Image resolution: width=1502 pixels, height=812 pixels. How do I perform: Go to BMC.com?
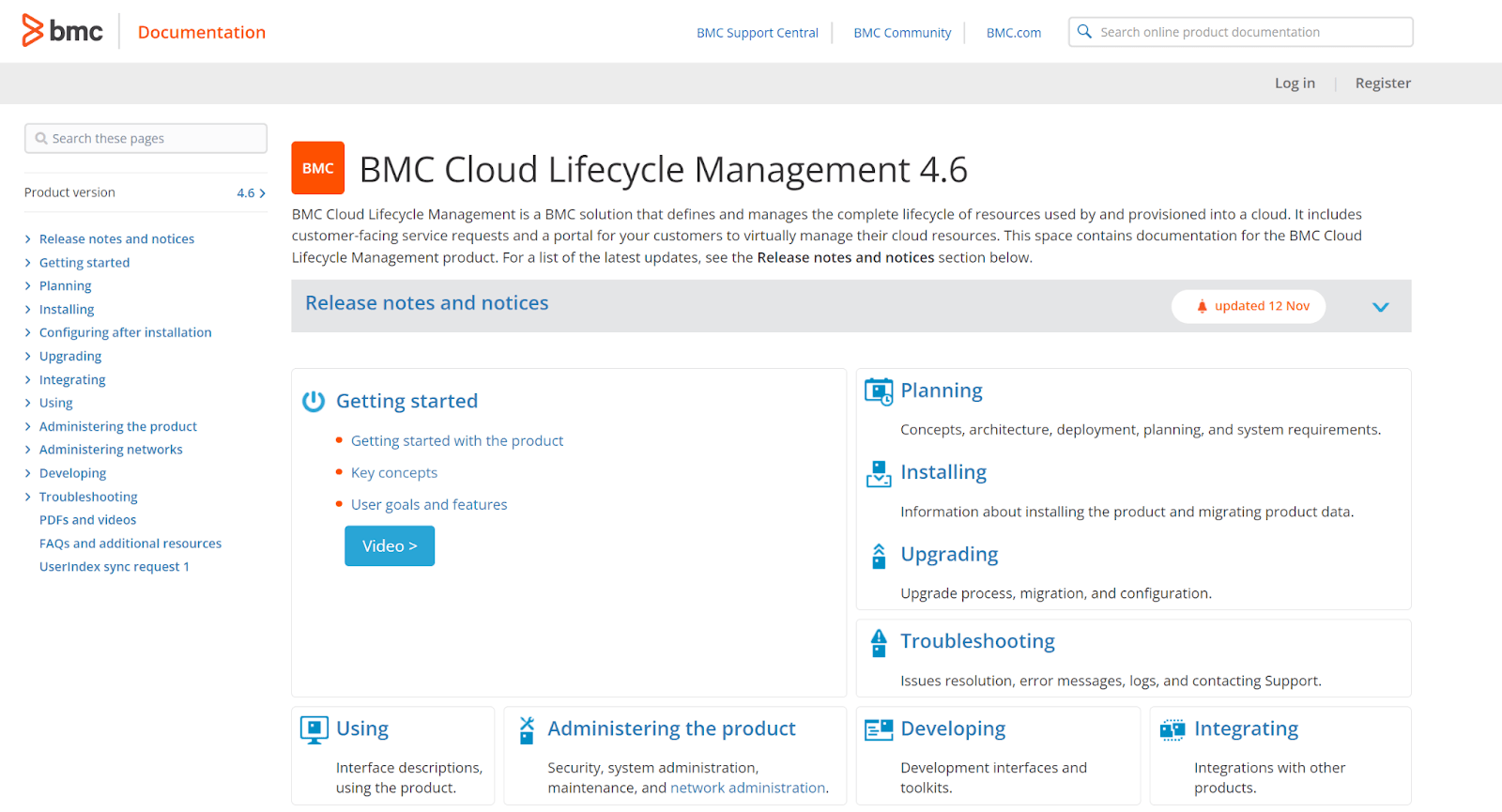point(1014,33)
